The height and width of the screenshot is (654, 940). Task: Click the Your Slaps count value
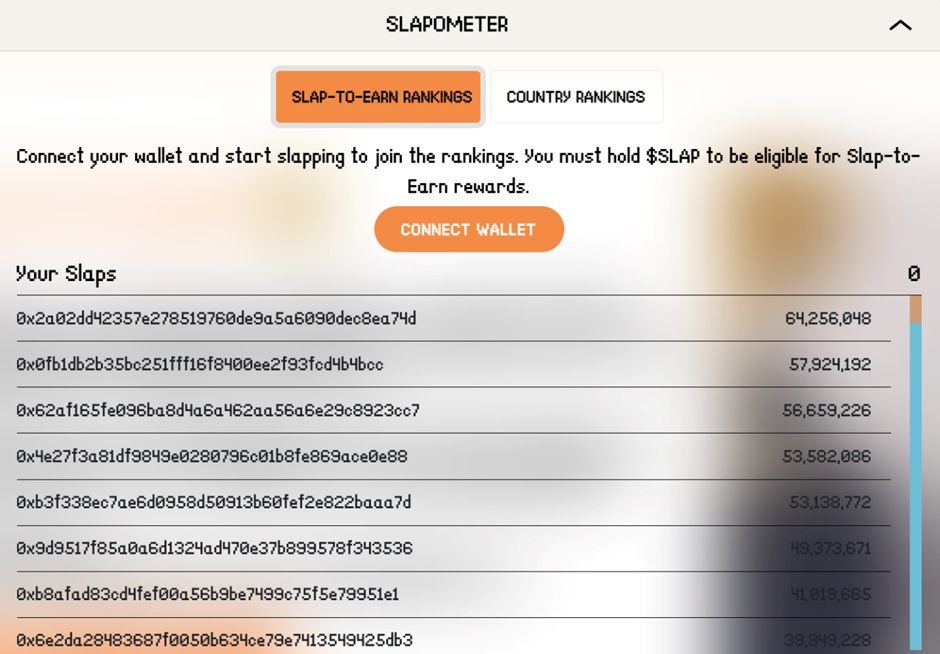pyautogui.click(x=913, y=274)
